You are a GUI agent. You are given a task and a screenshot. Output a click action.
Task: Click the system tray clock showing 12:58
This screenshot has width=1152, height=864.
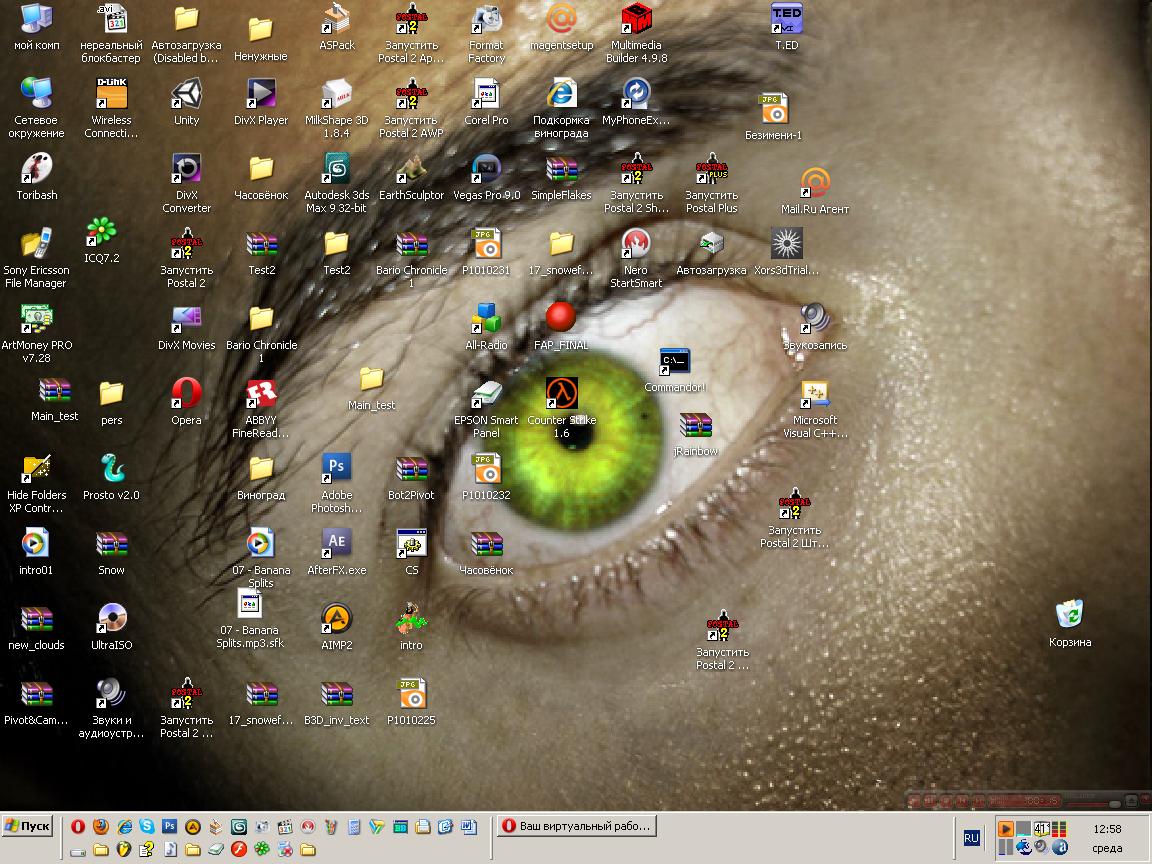point(1107,829)
